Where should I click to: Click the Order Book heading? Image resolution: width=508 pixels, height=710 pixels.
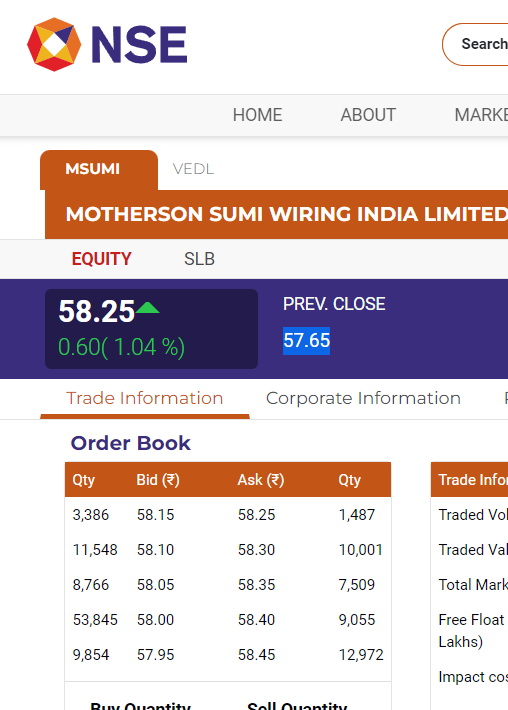click(x=130, y=443)
